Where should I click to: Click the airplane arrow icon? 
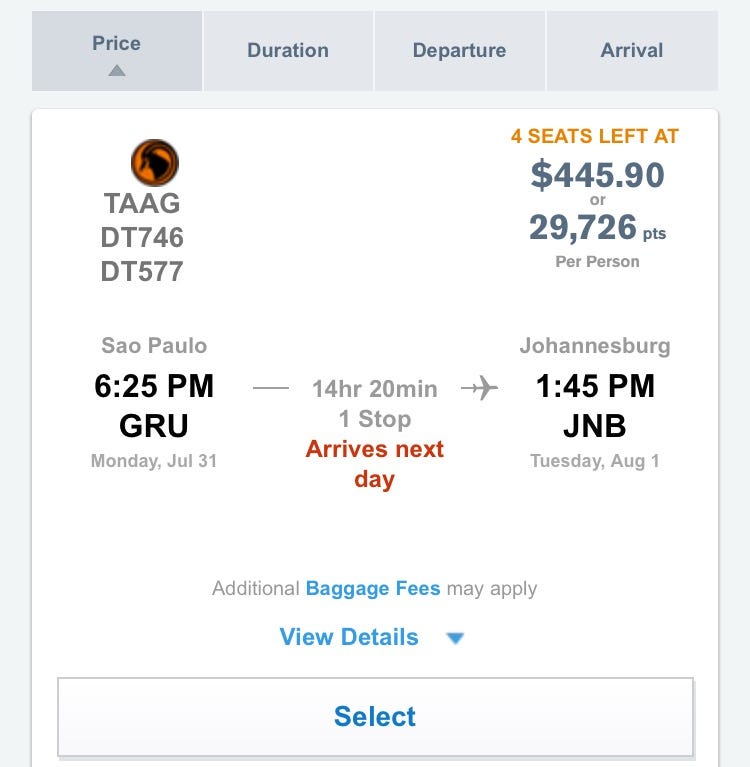pyautogui.click(x=479, y=389)
